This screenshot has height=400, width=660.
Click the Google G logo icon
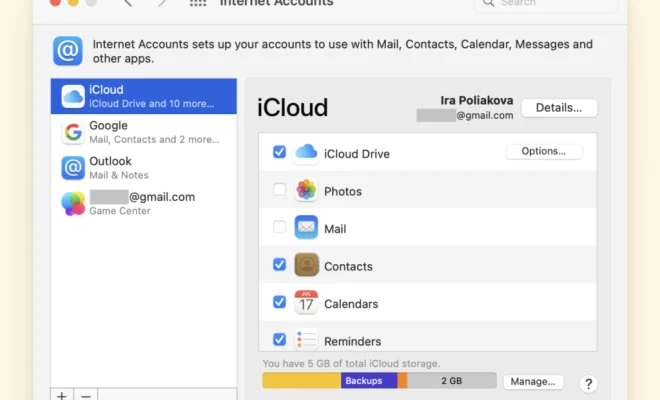tap(73, 132)
